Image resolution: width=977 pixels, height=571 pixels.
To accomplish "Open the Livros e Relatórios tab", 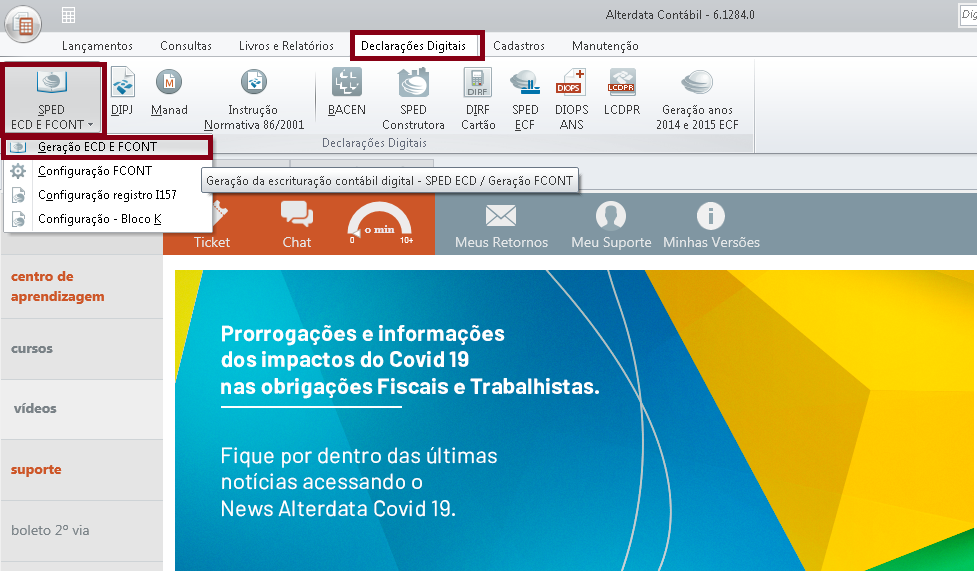I will point(286,46).
